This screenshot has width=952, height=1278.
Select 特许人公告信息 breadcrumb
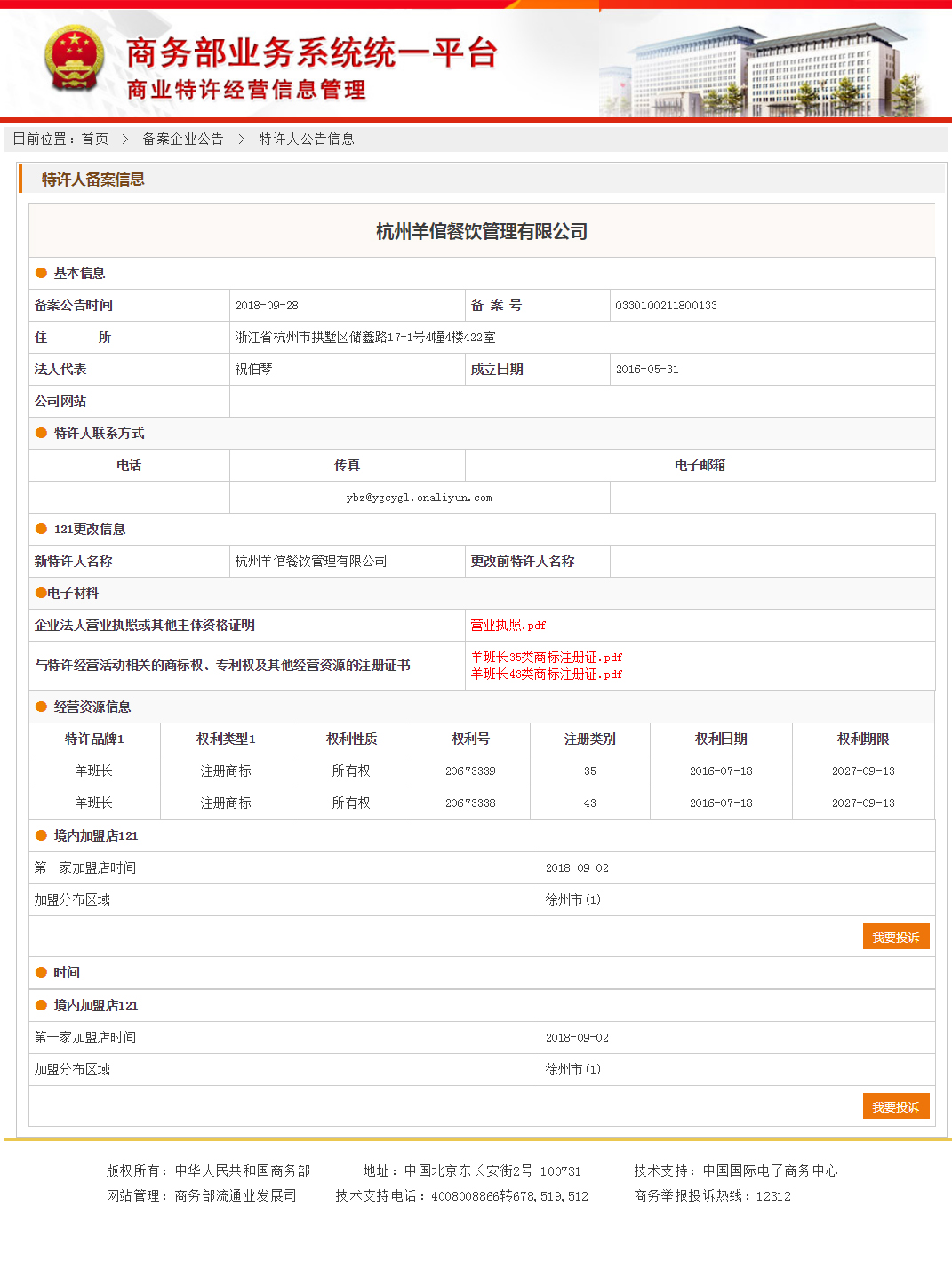(307, 139)
